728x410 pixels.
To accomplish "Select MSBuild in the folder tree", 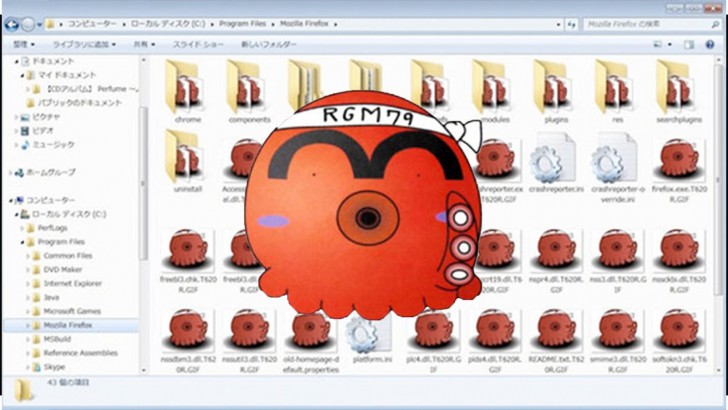I will 57,339.
